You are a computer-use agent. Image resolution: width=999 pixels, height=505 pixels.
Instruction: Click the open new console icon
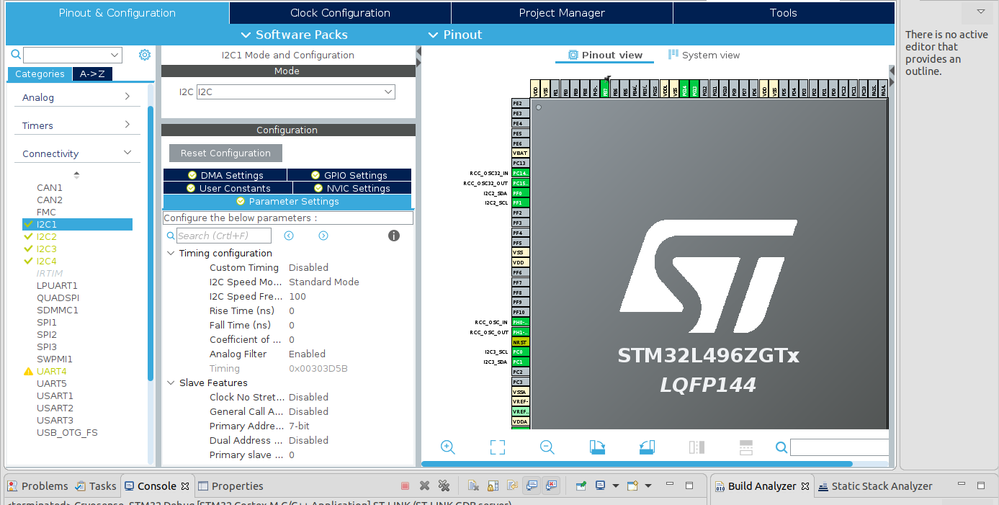coord(632,486)
